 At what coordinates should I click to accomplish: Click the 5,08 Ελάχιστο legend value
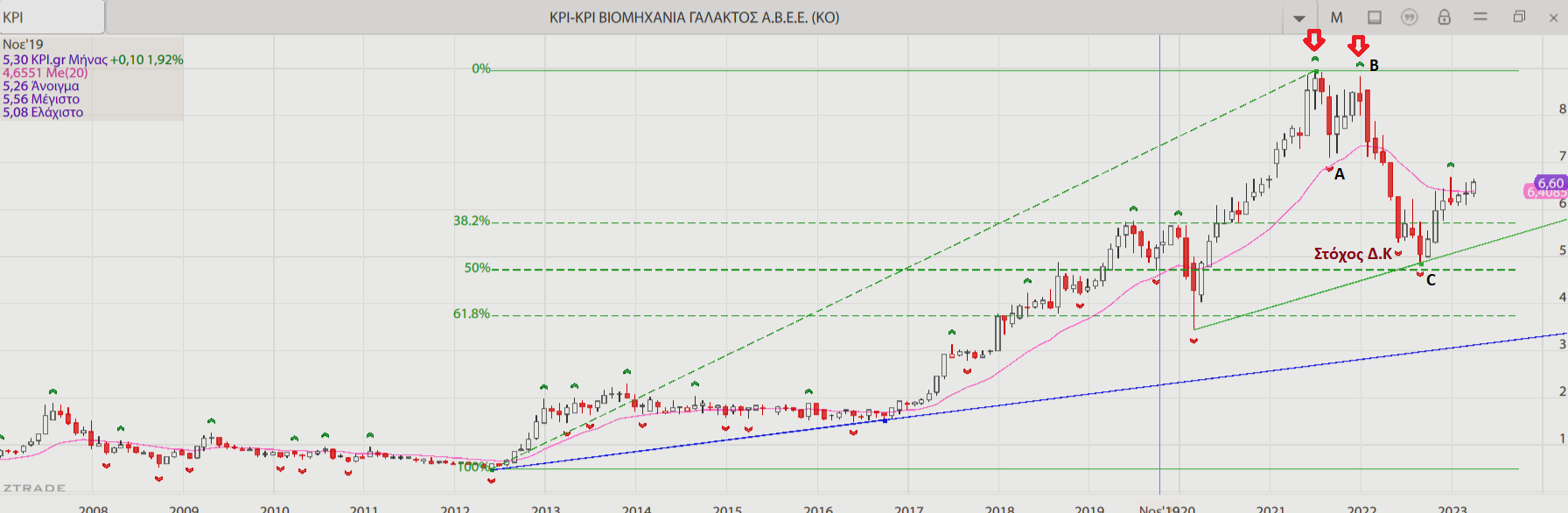point(43,112)
